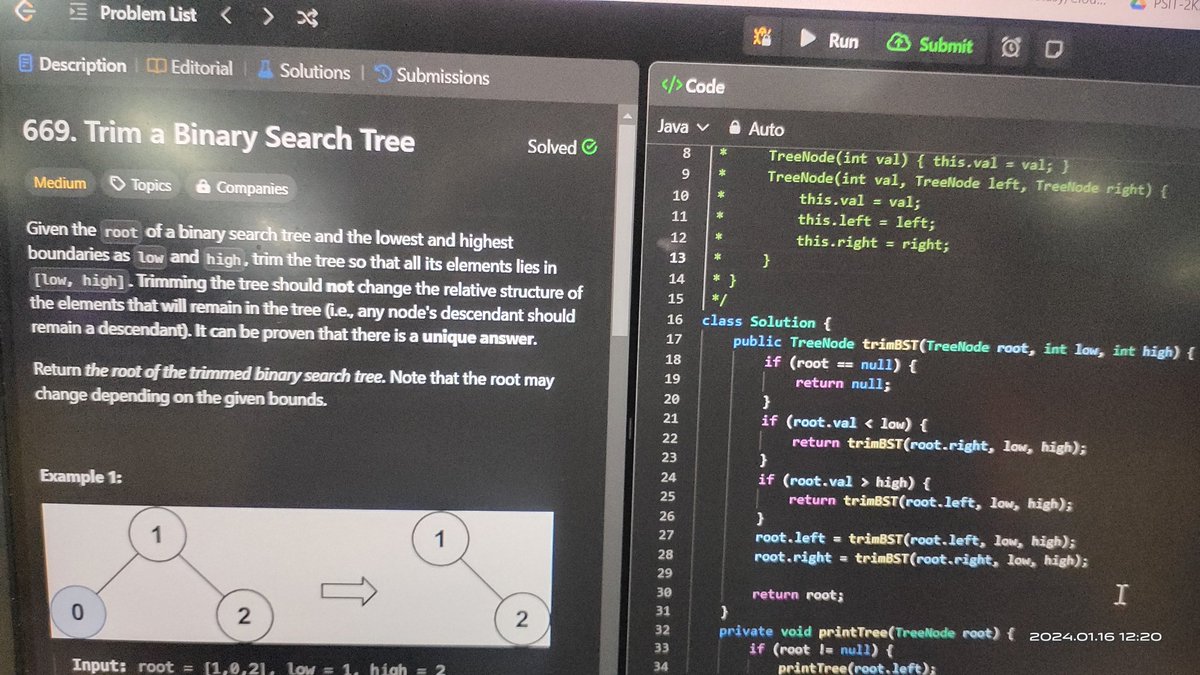Screen dimensions: 1200x675
Task: Show the Topics tag
Action: (x=141, y=185)
